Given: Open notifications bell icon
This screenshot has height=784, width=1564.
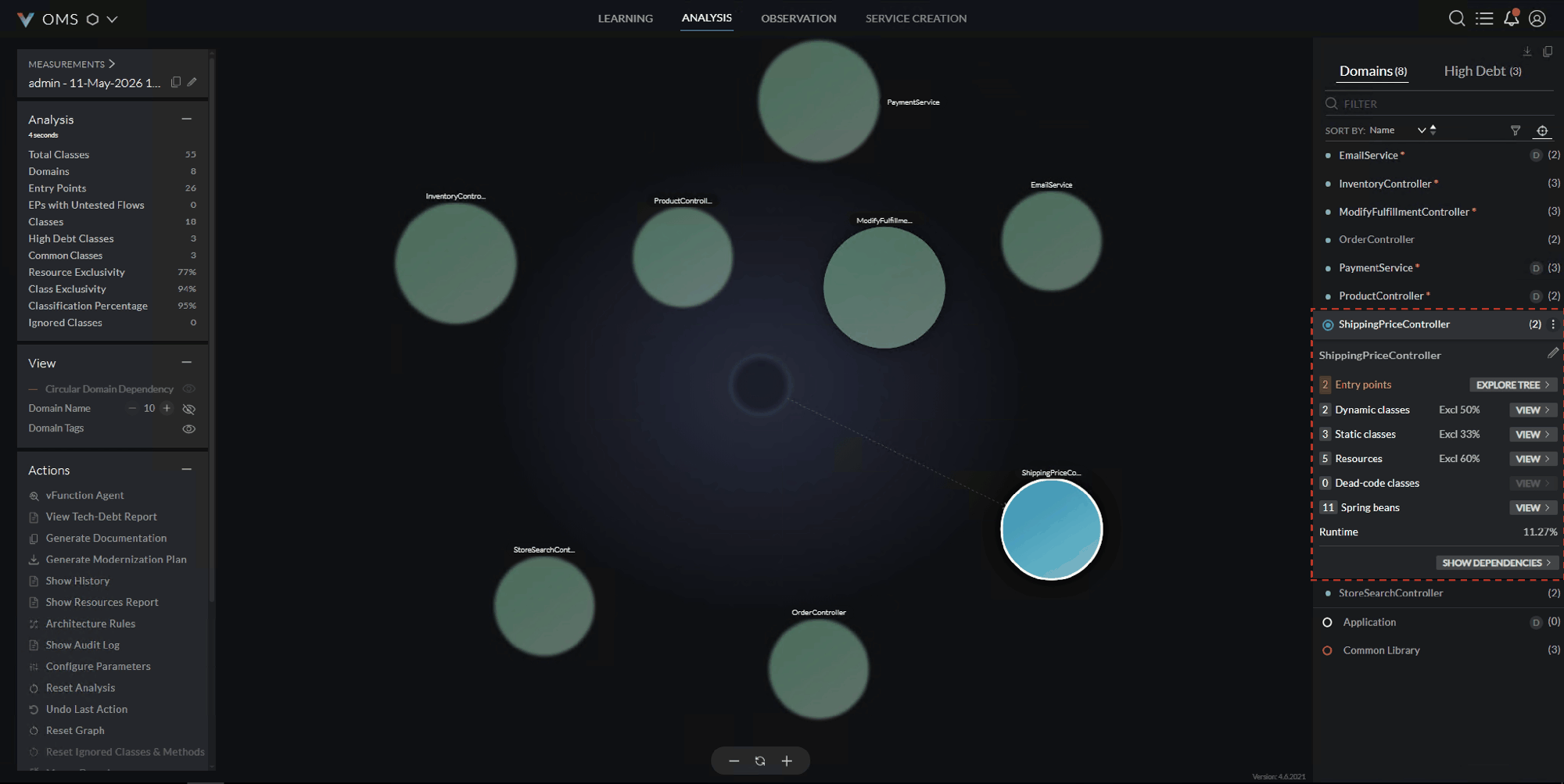Looking at the screenshot, I should click(1512, 18).
